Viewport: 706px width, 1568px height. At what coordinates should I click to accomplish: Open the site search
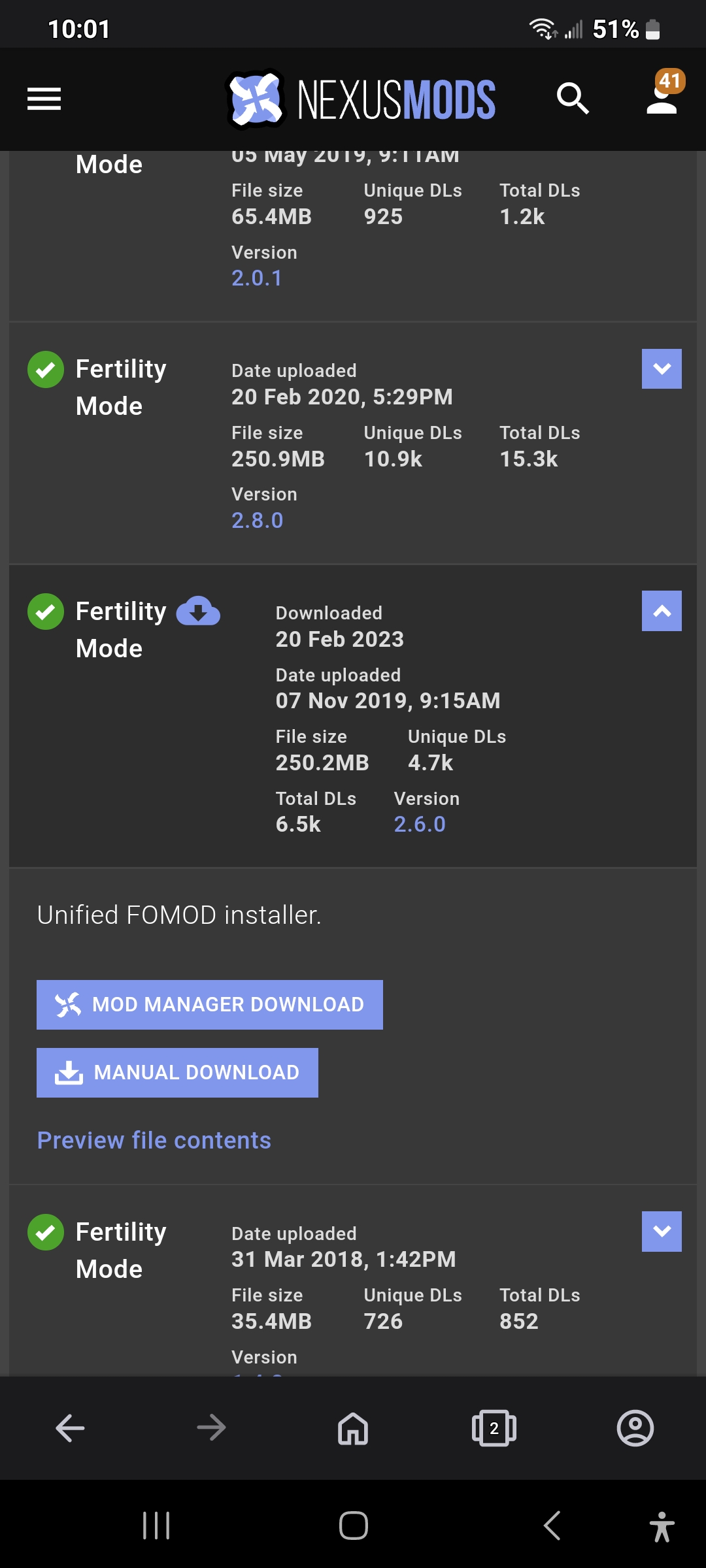(x=572, y=99)
